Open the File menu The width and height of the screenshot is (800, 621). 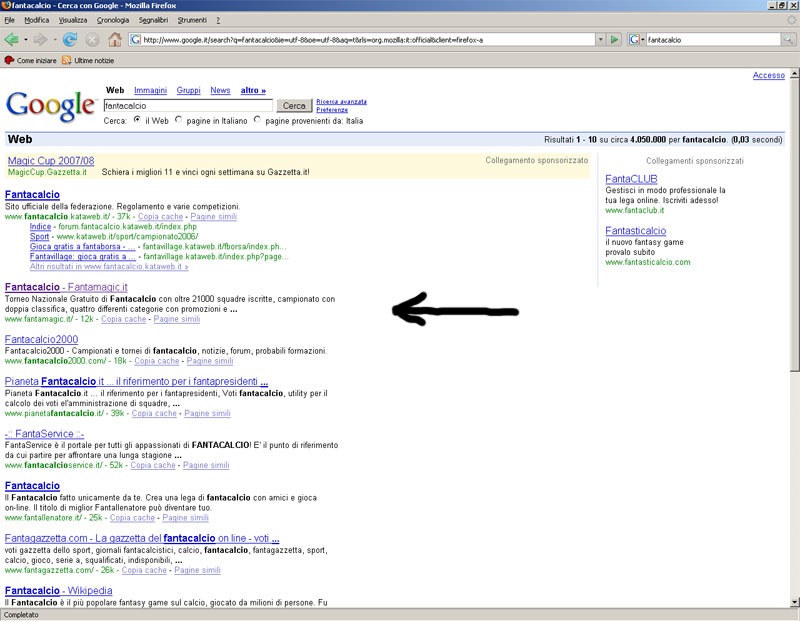9,20
